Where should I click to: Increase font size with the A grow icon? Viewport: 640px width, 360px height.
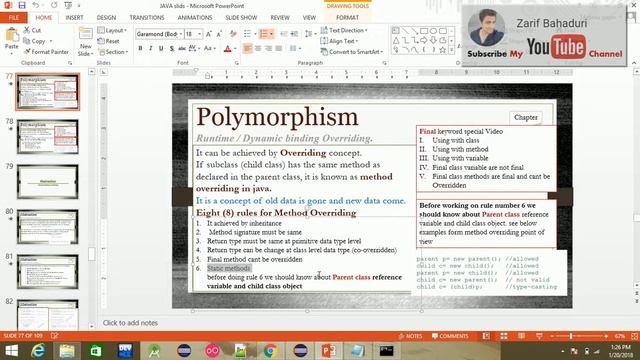point(209,34)
